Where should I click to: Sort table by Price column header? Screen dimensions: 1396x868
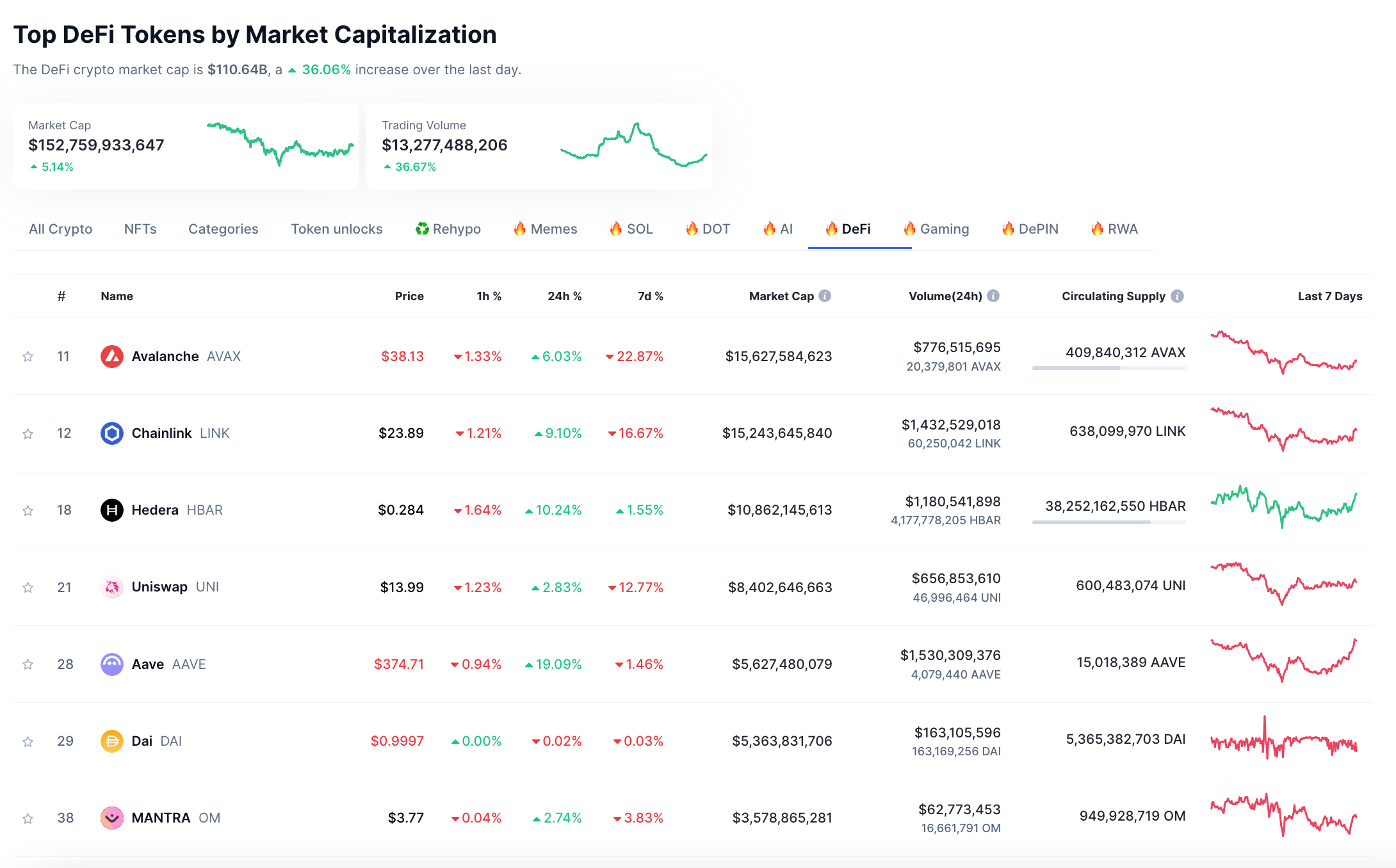point(409,296)
